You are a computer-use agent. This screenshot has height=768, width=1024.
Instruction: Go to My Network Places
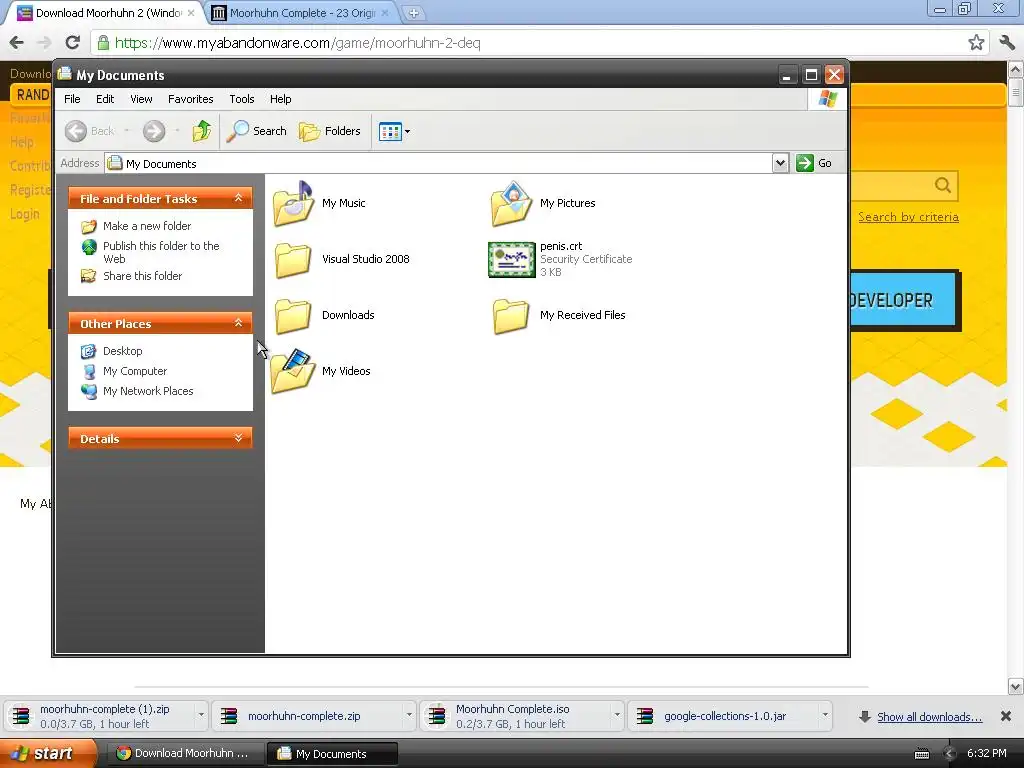(x=148, y=391)
